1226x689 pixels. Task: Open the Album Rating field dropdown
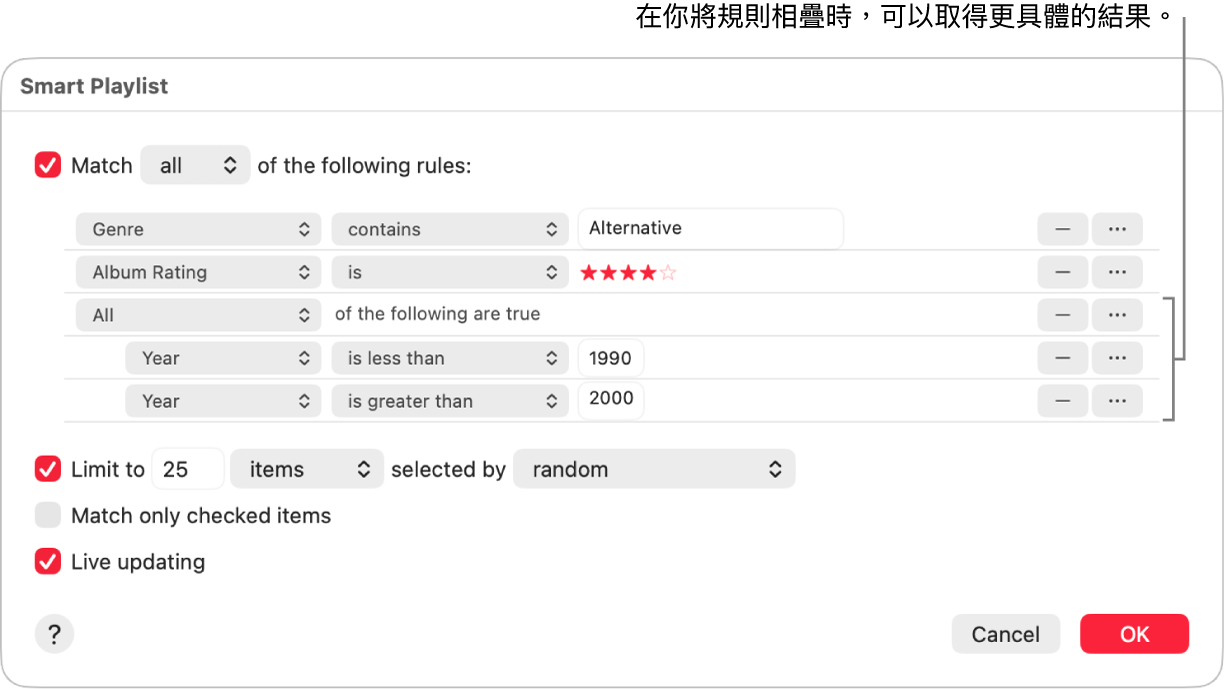pos(198,272)
